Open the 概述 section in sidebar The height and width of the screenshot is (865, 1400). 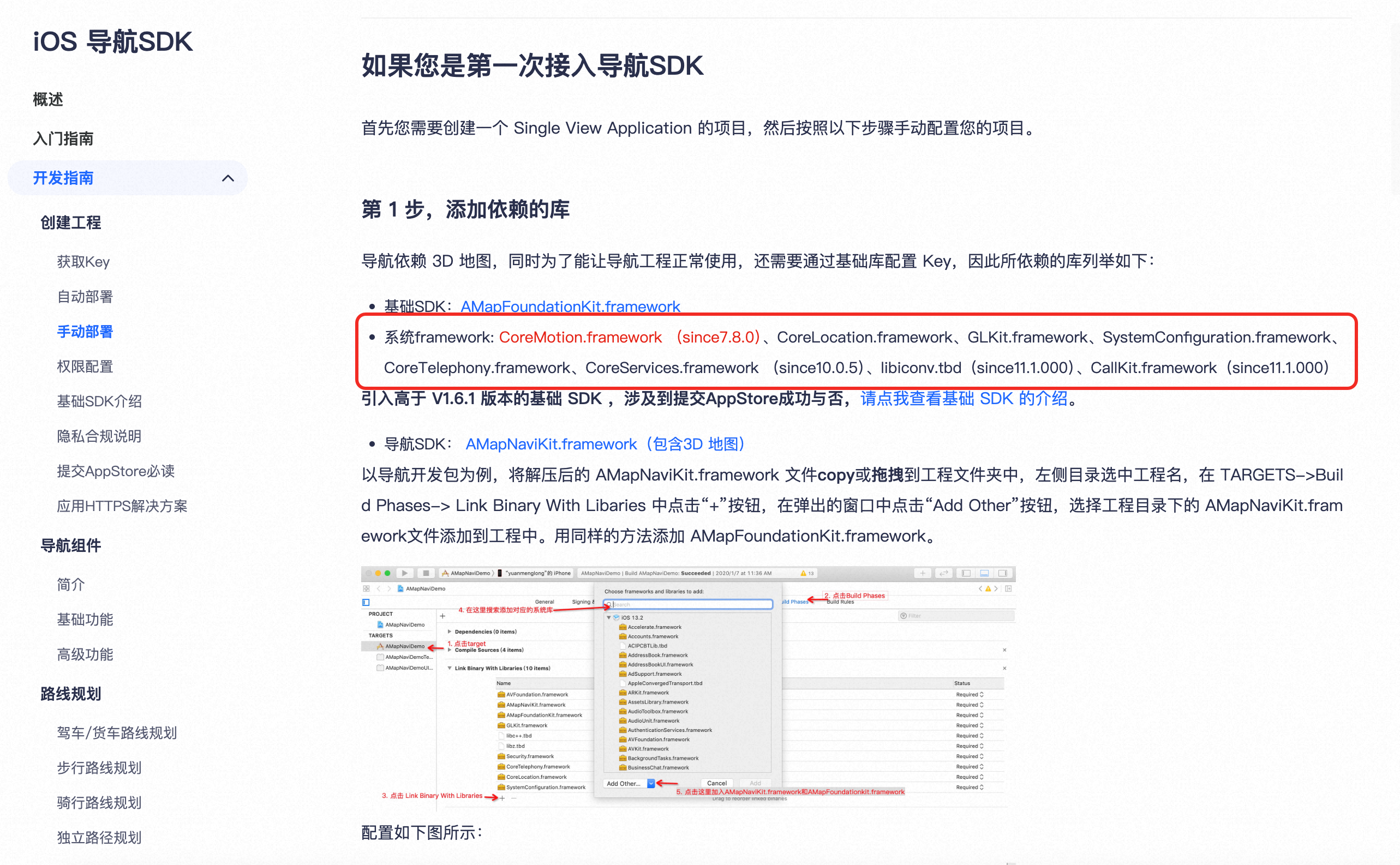(48, 100)
